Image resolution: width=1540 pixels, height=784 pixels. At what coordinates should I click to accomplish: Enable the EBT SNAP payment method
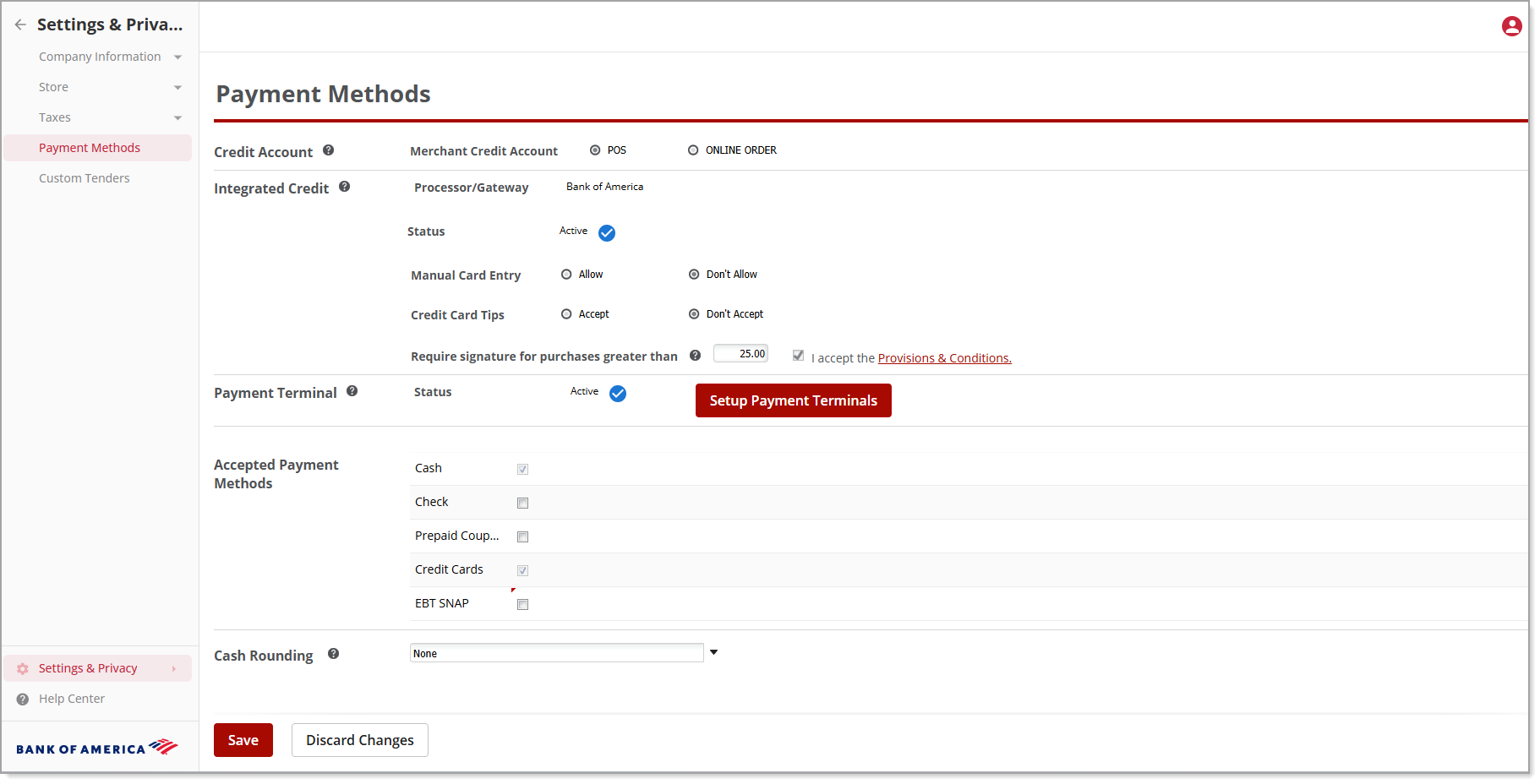point(522,604)
